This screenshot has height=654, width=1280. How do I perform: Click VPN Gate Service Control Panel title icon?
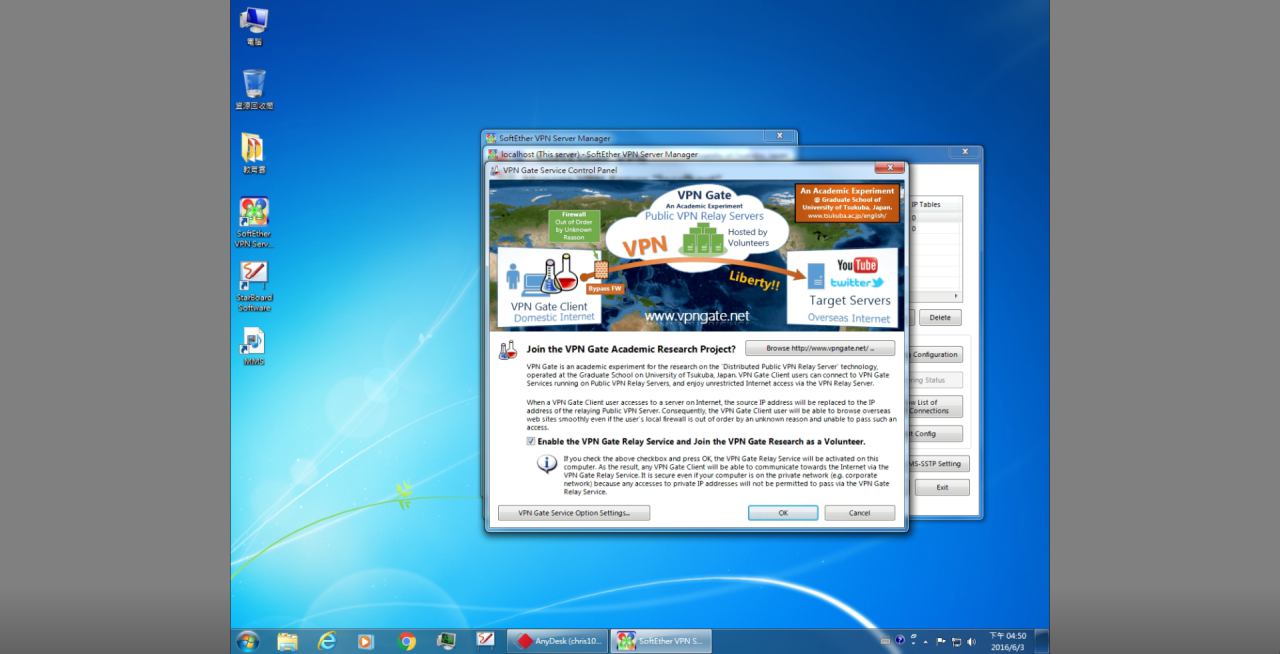pyautogui.click(x=495, y=171)
